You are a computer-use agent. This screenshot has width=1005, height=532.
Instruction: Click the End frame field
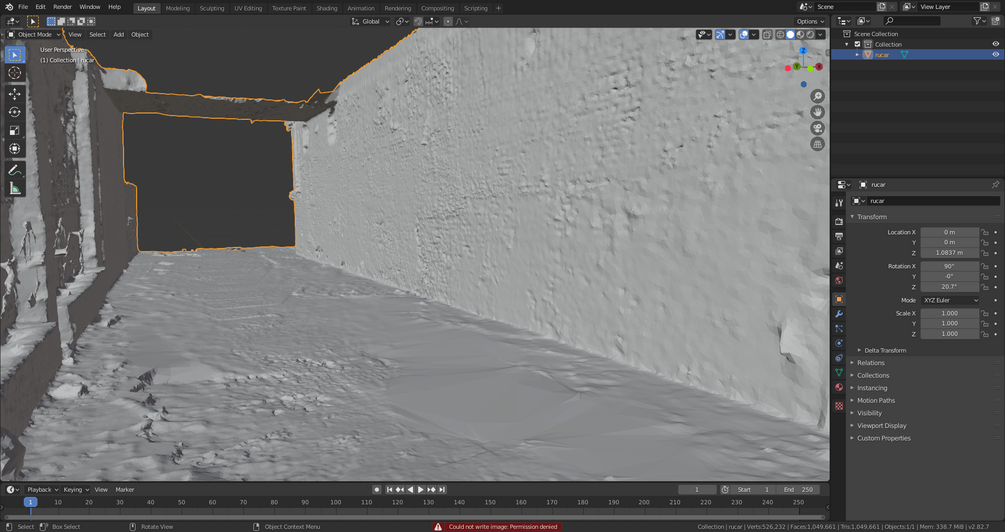[x=797, y=490]
